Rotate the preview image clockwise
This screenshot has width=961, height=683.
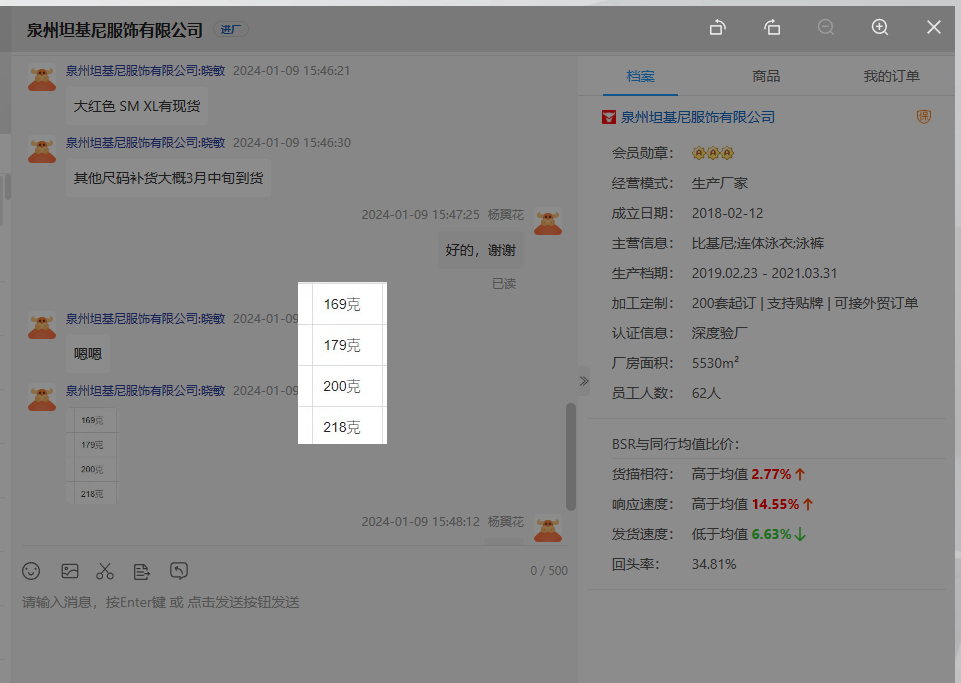772,28
